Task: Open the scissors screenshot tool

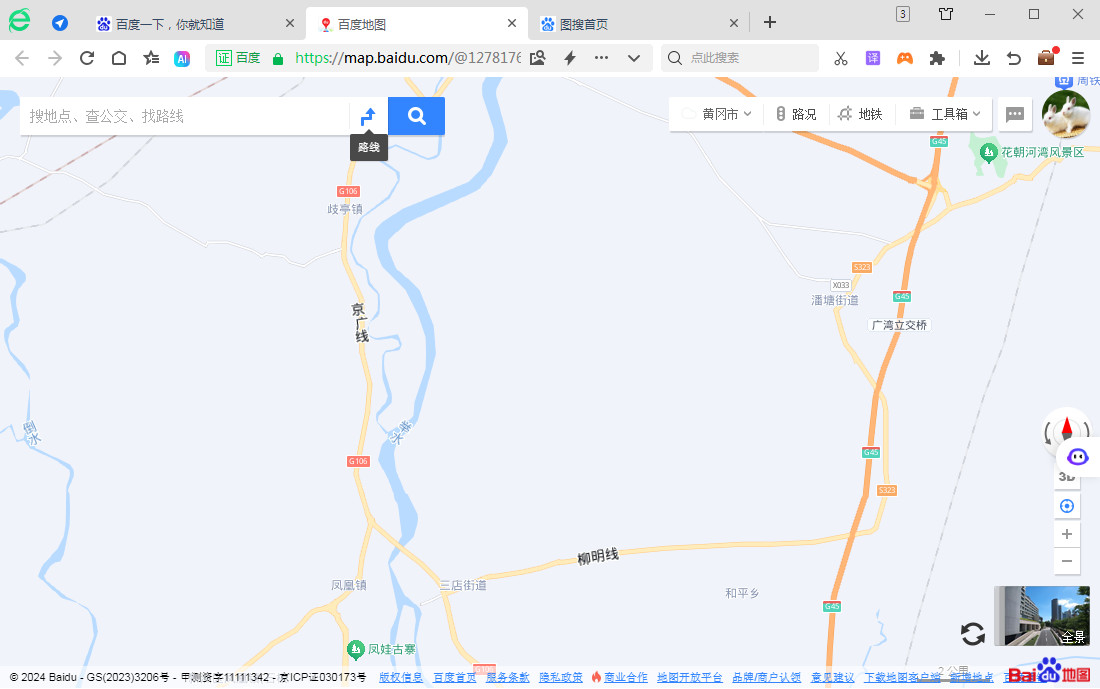Action: [x=840, y=58]
